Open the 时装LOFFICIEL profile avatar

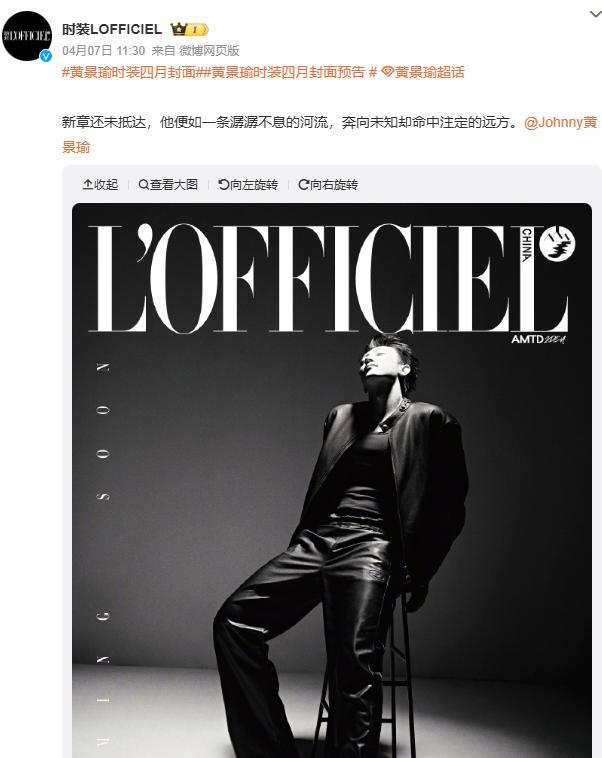coord(27,36)
